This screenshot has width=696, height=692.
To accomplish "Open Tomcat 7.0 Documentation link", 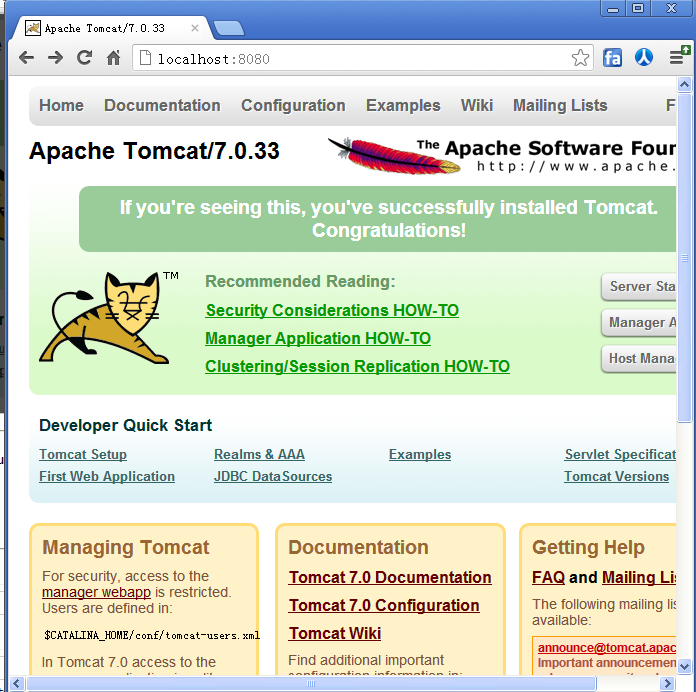I will point(390,577).
